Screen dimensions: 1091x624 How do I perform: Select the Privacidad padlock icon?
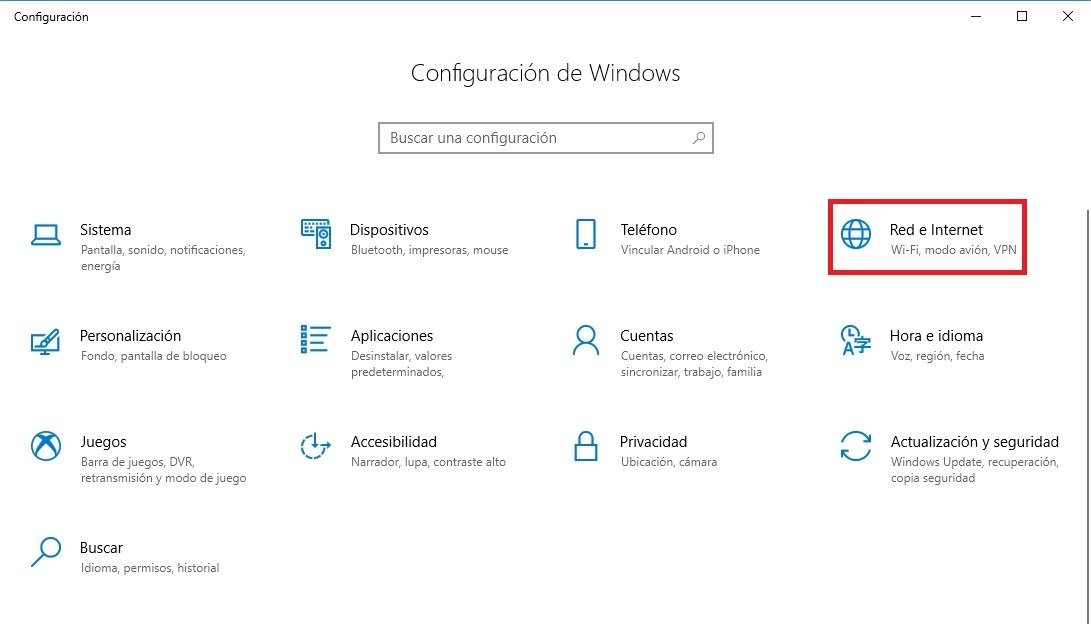(x=586, y=446)
